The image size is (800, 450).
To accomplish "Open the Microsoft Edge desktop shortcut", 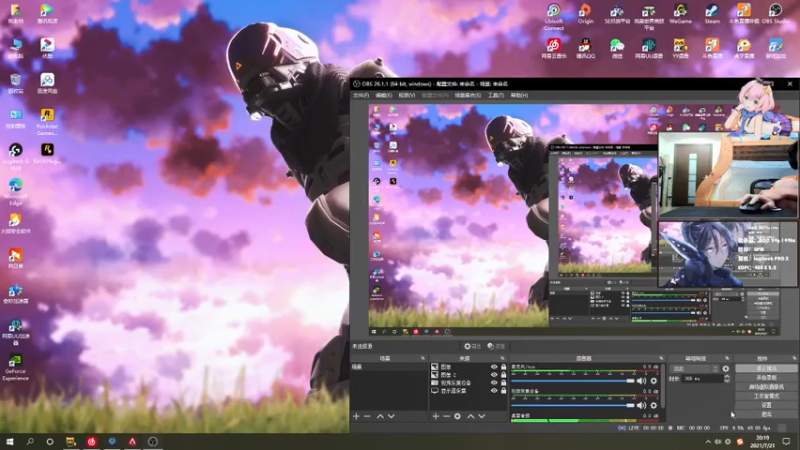I will [15, 192].
